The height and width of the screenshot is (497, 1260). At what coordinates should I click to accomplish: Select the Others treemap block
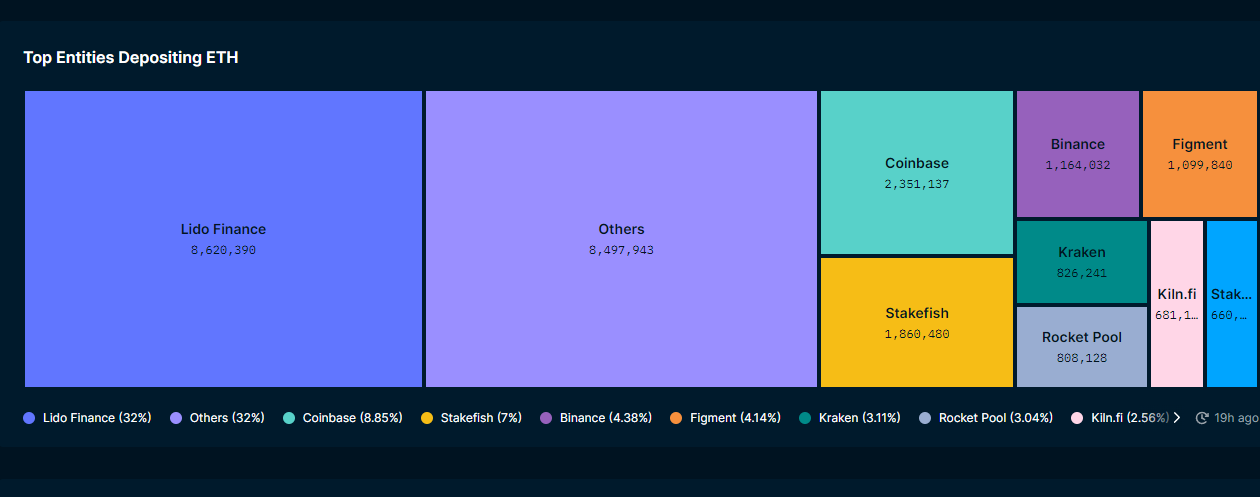click(621, 239)
